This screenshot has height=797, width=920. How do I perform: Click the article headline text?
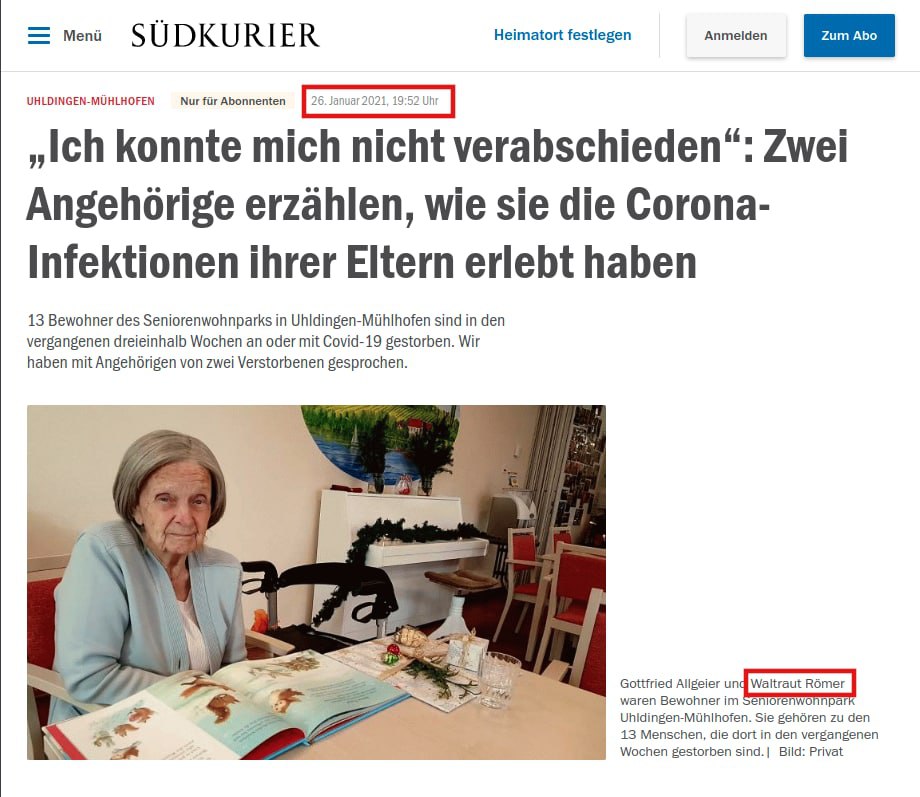[437, 204]
